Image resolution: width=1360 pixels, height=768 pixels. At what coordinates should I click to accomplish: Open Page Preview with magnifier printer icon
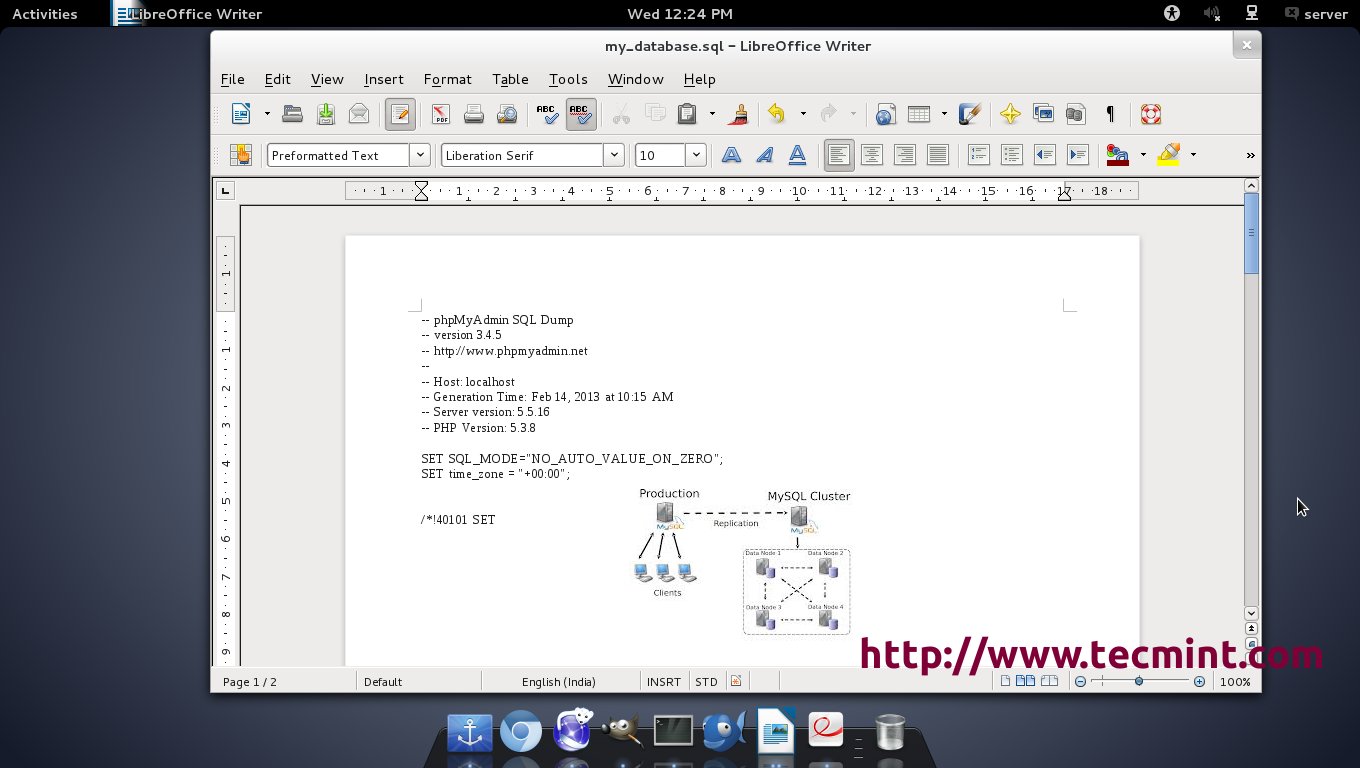[507, 114]
